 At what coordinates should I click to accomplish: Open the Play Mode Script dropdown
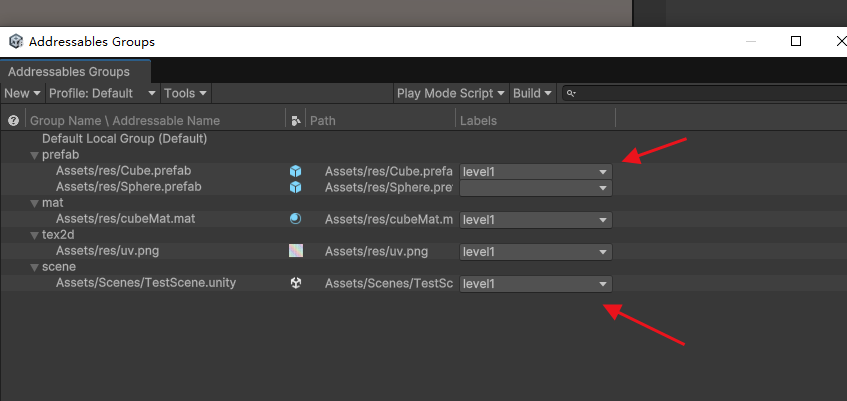451,93
